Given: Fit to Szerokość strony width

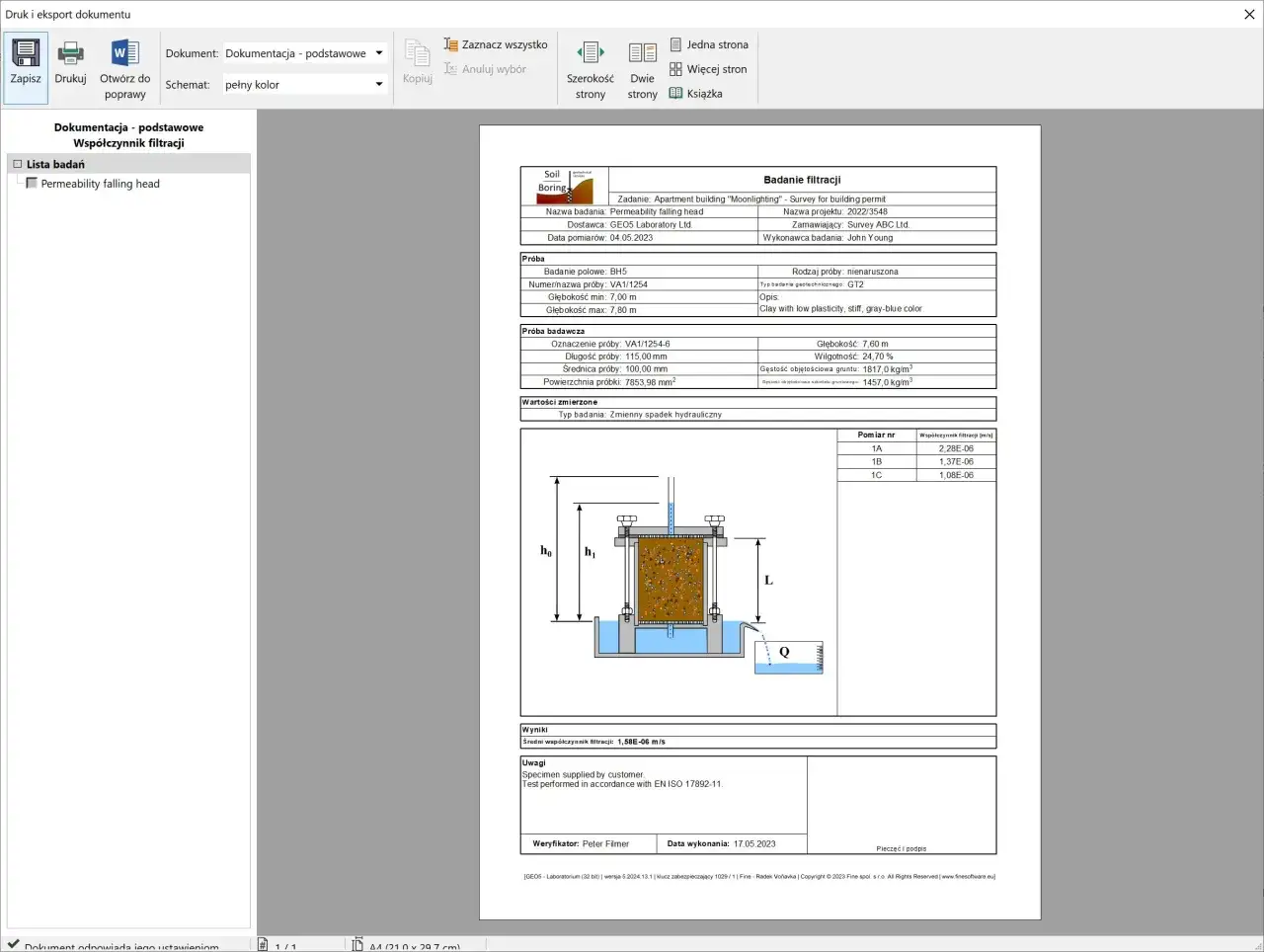Looking at the screenshot, I should point(591,69).
